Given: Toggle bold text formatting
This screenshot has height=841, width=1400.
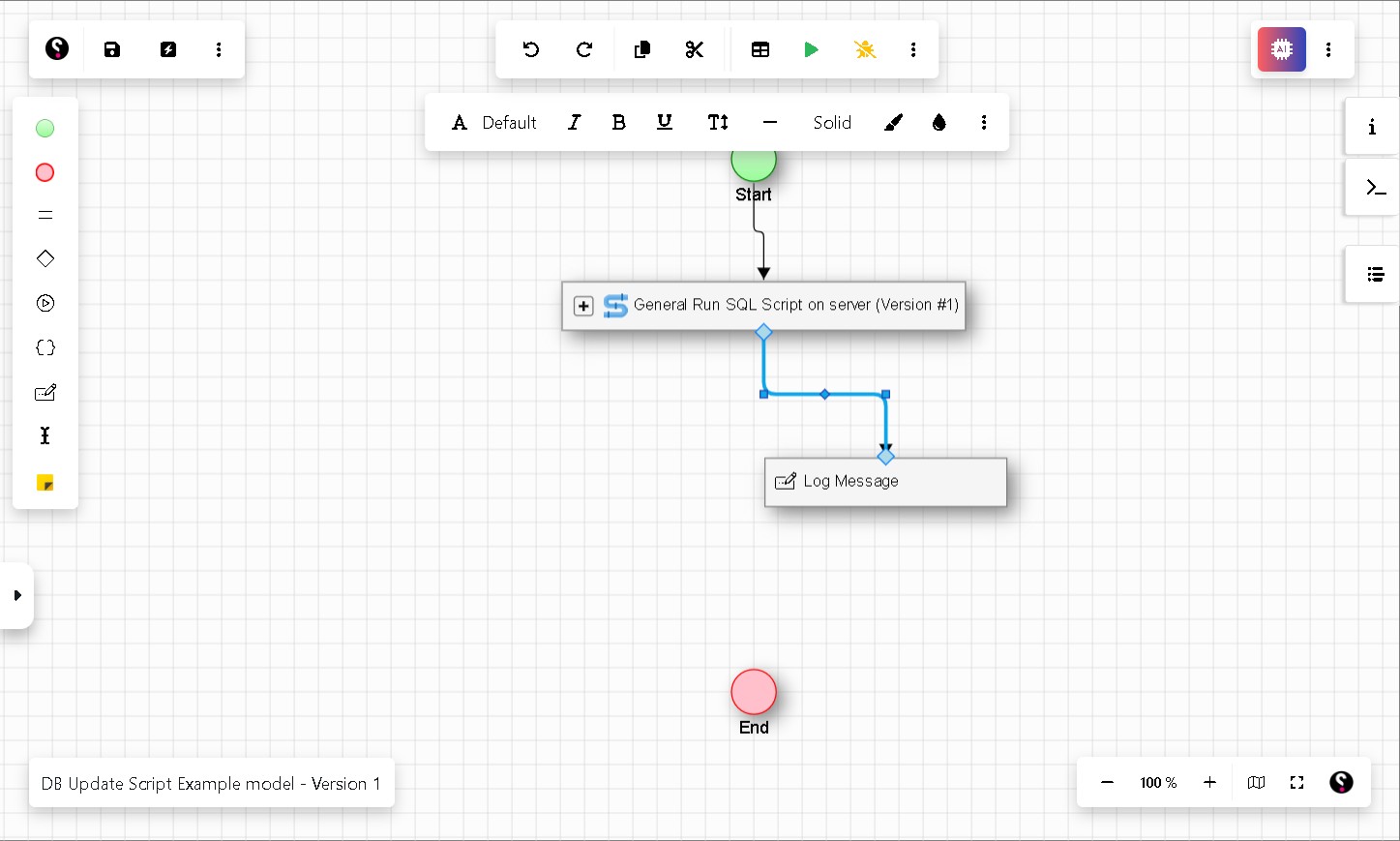Looking at the screenshot, I should pyautogui.click(x=619, y=122).
